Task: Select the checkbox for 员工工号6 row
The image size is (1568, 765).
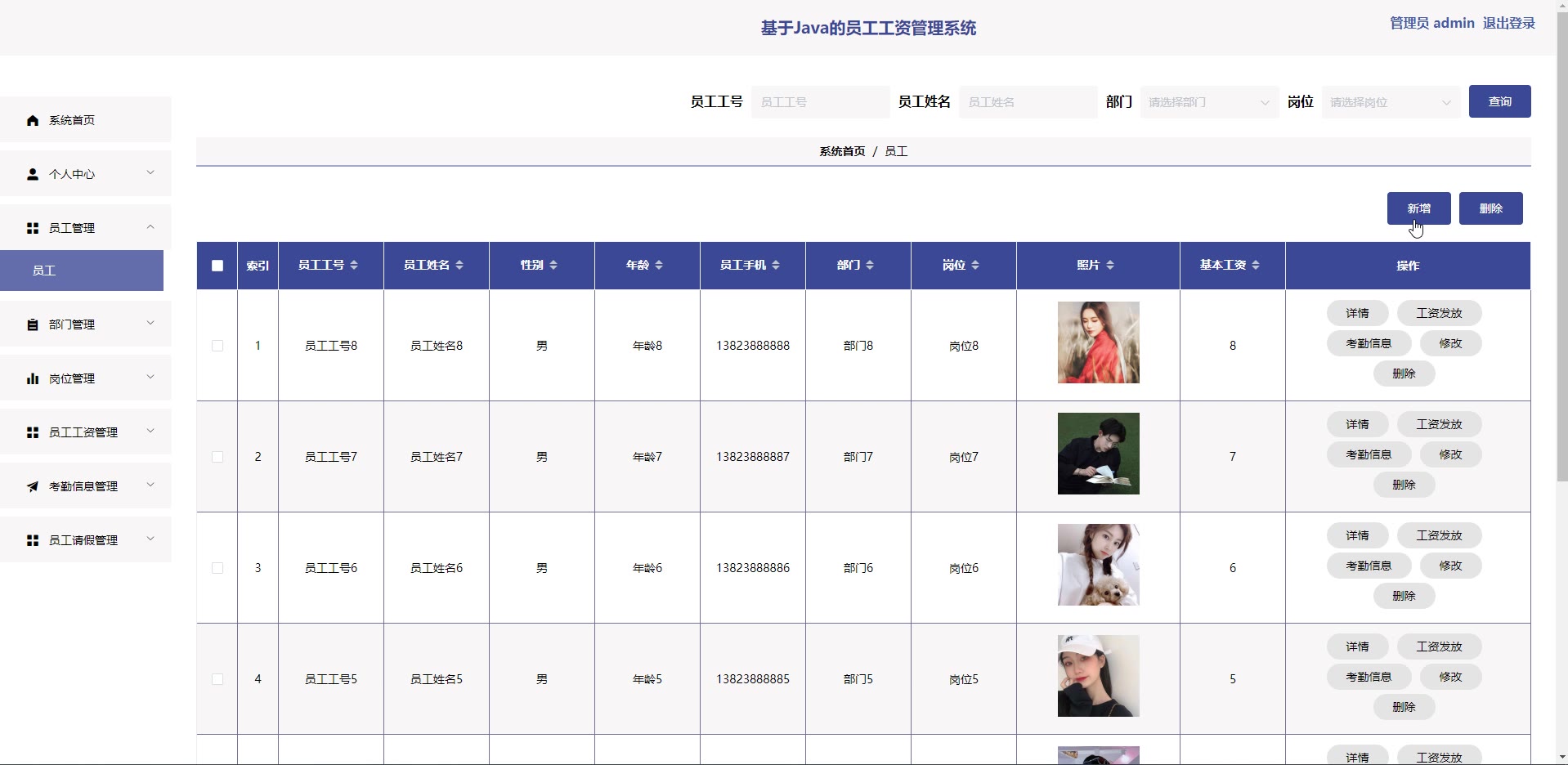Action: coord(217,568)
